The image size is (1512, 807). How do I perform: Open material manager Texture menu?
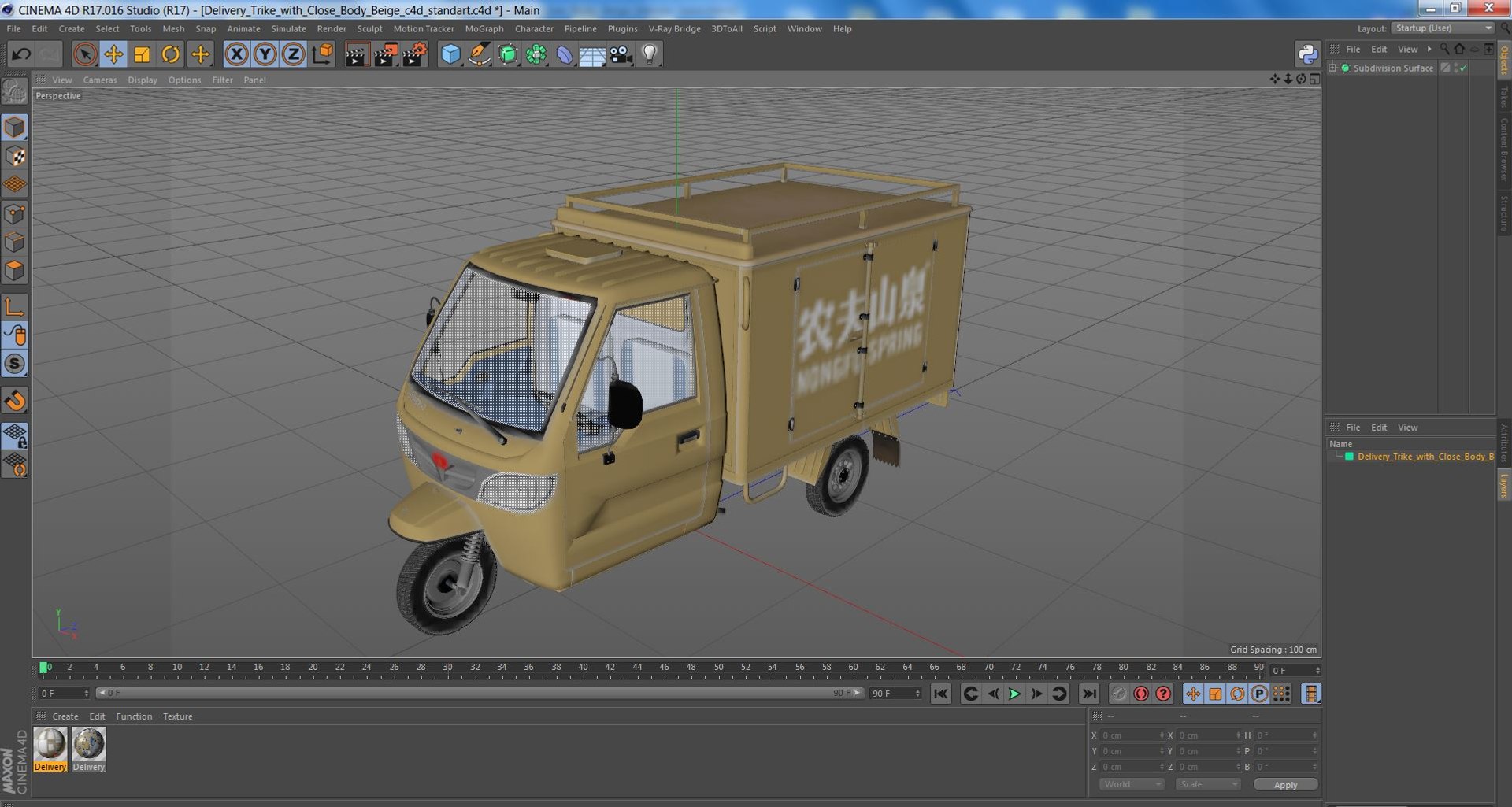point(177,717)
